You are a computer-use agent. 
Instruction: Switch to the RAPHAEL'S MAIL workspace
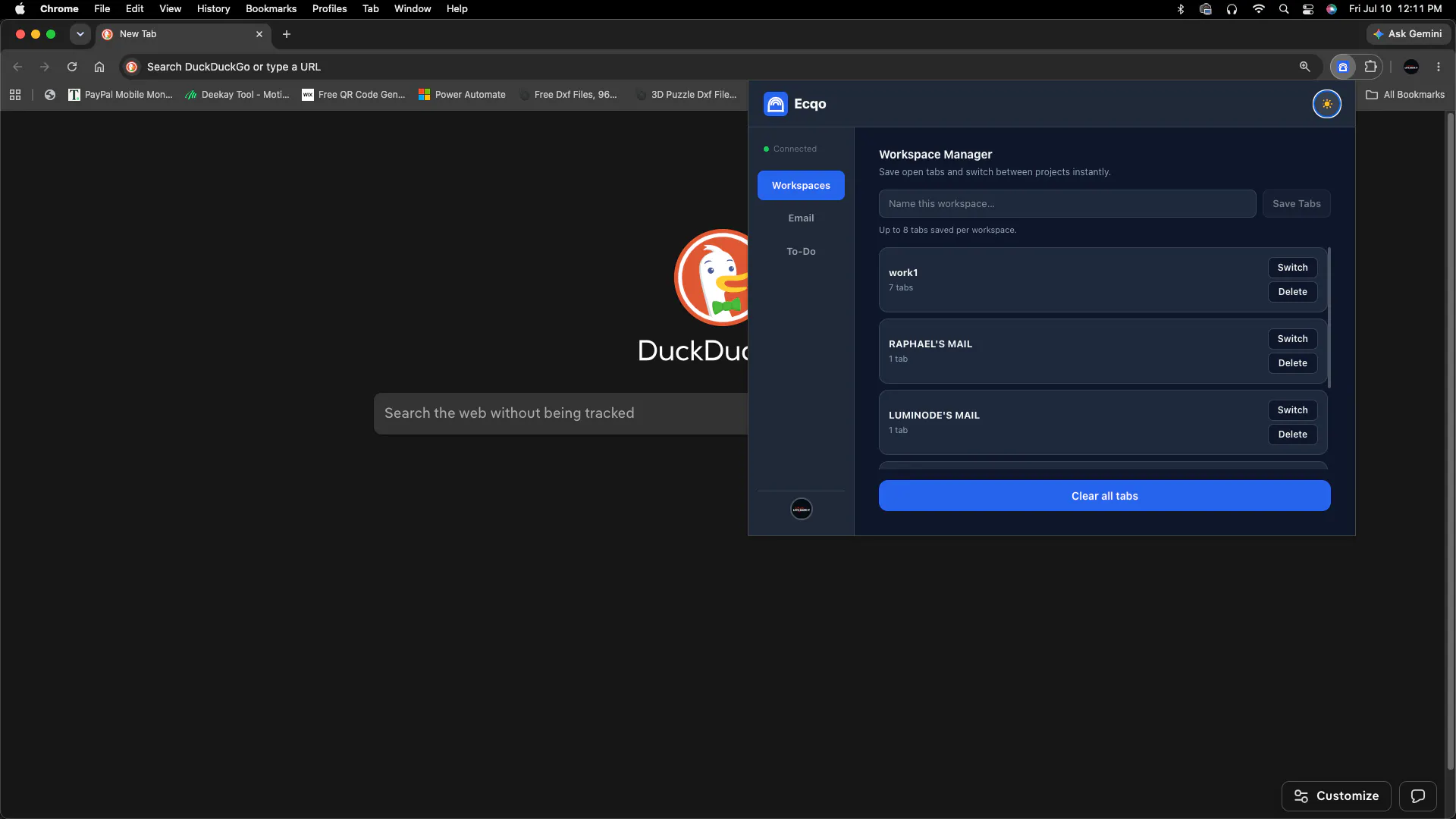(x=1292, y=339)
